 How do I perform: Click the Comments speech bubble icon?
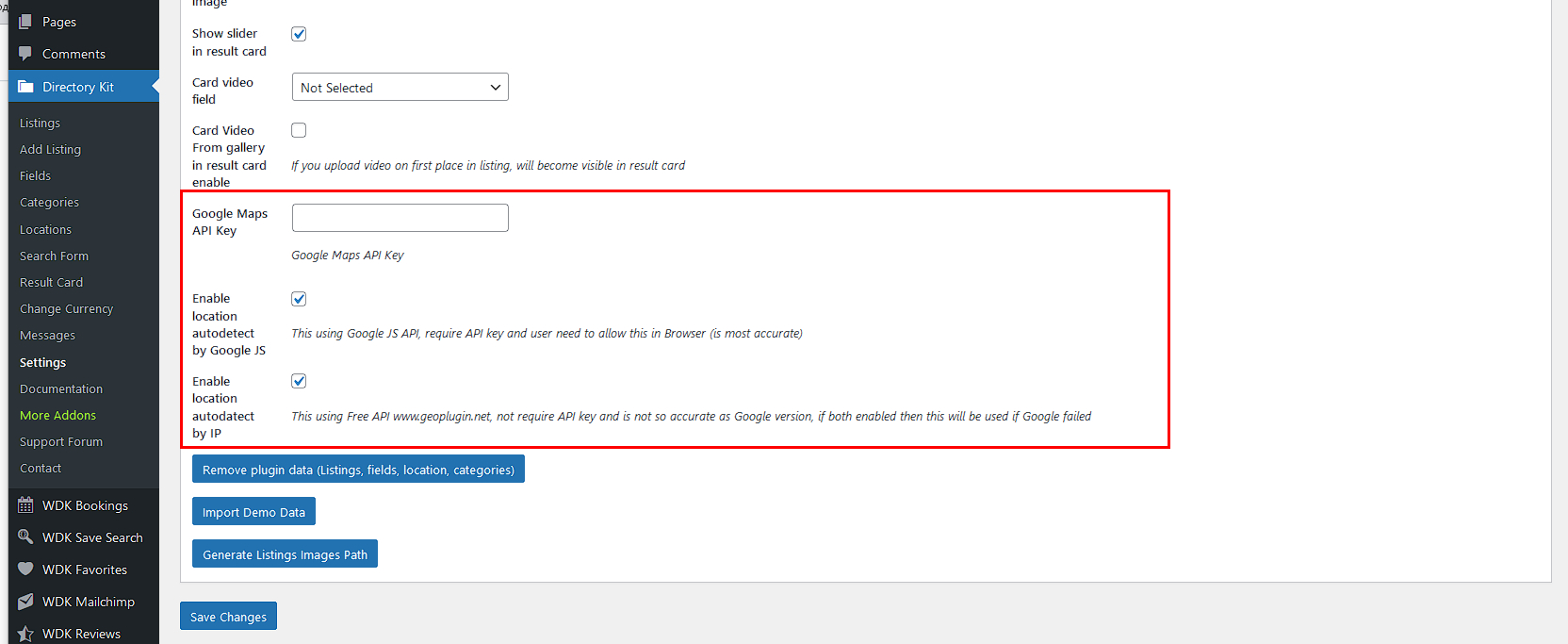tap(25, 53)
